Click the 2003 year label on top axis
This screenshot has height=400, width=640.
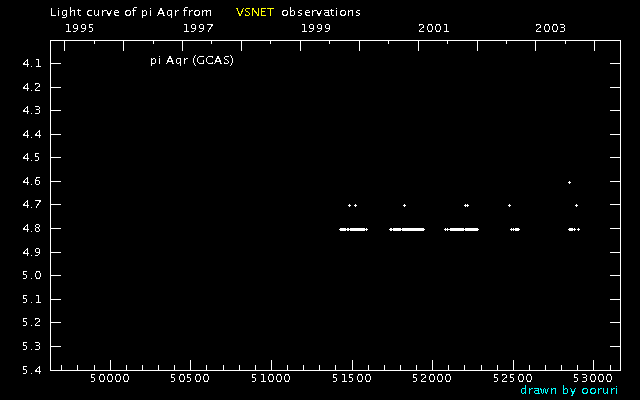point(551,28)
